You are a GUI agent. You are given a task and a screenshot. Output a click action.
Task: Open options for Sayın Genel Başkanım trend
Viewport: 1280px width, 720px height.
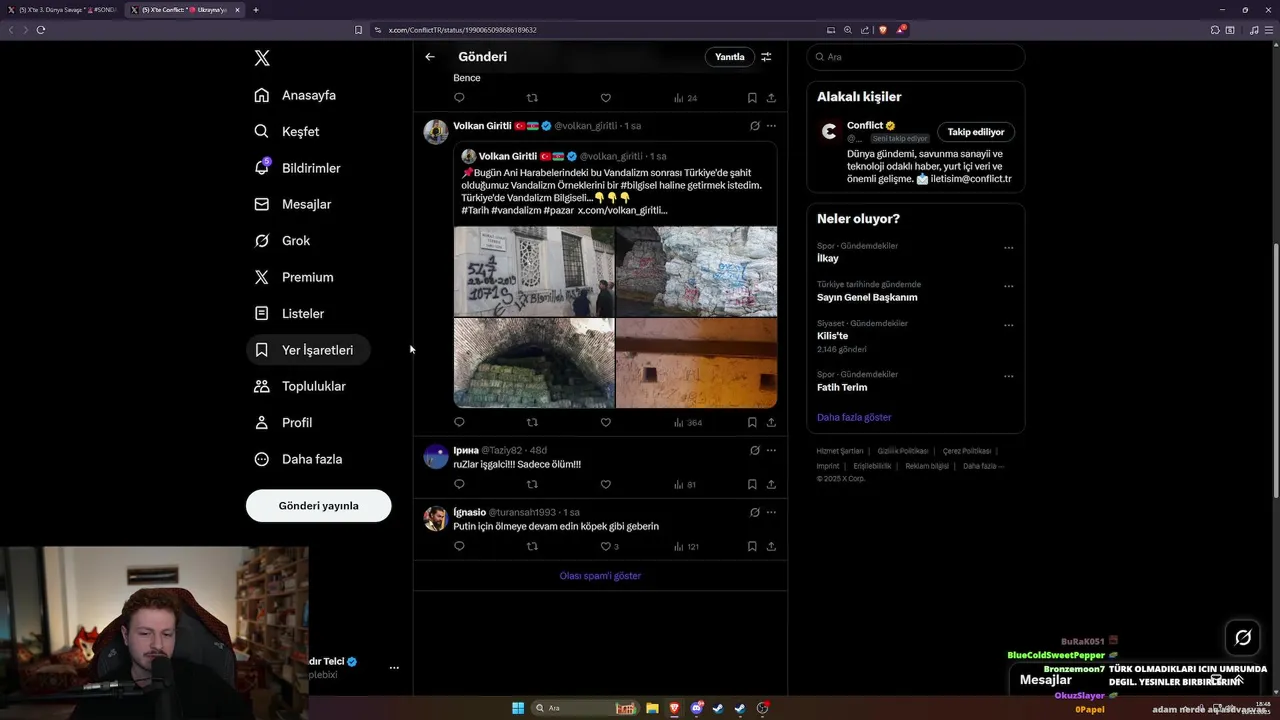1008,286
